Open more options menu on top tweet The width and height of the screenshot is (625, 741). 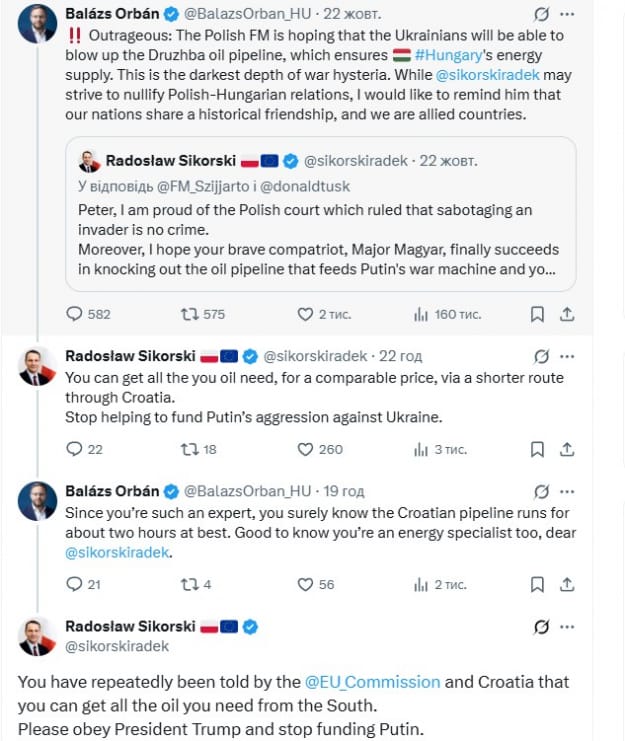pyautogui.click(x=568, y=14)
